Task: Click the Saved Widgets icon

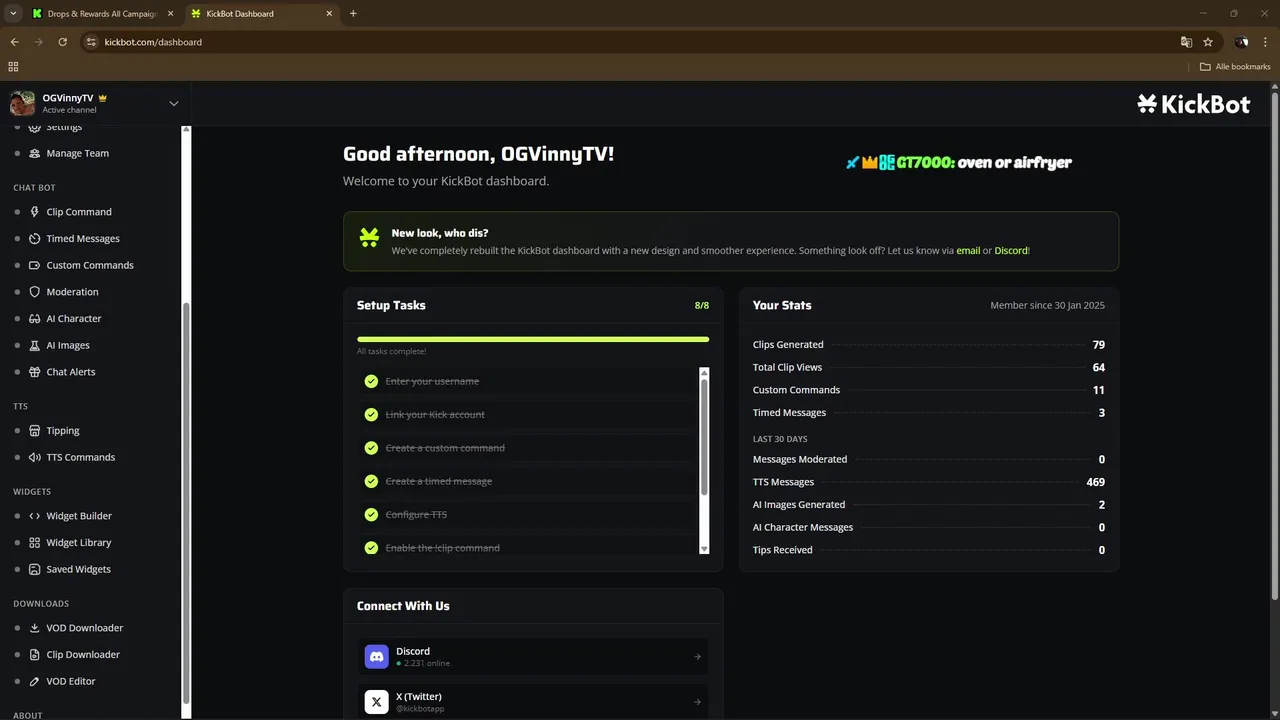Action: point(35,569)
